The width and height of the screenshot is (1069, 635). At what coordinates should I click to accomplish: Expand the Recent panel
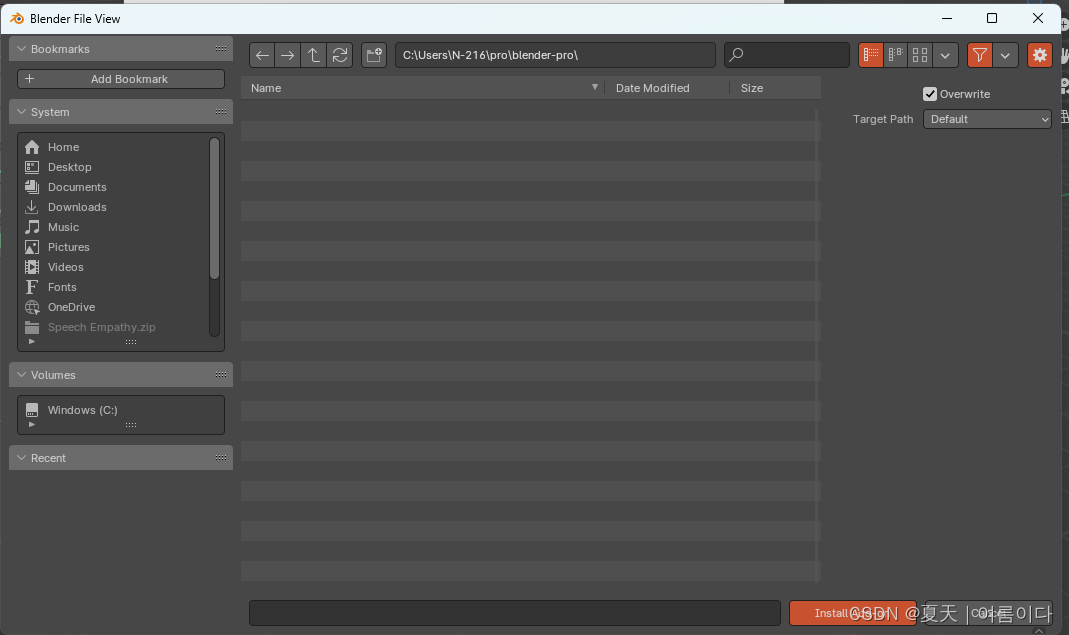click(21, 458)
